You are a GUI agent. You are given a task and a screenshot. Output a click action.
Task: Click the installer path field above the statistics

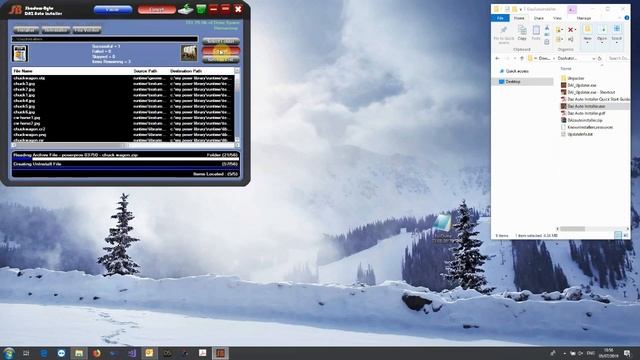click(x=104, y=39)
